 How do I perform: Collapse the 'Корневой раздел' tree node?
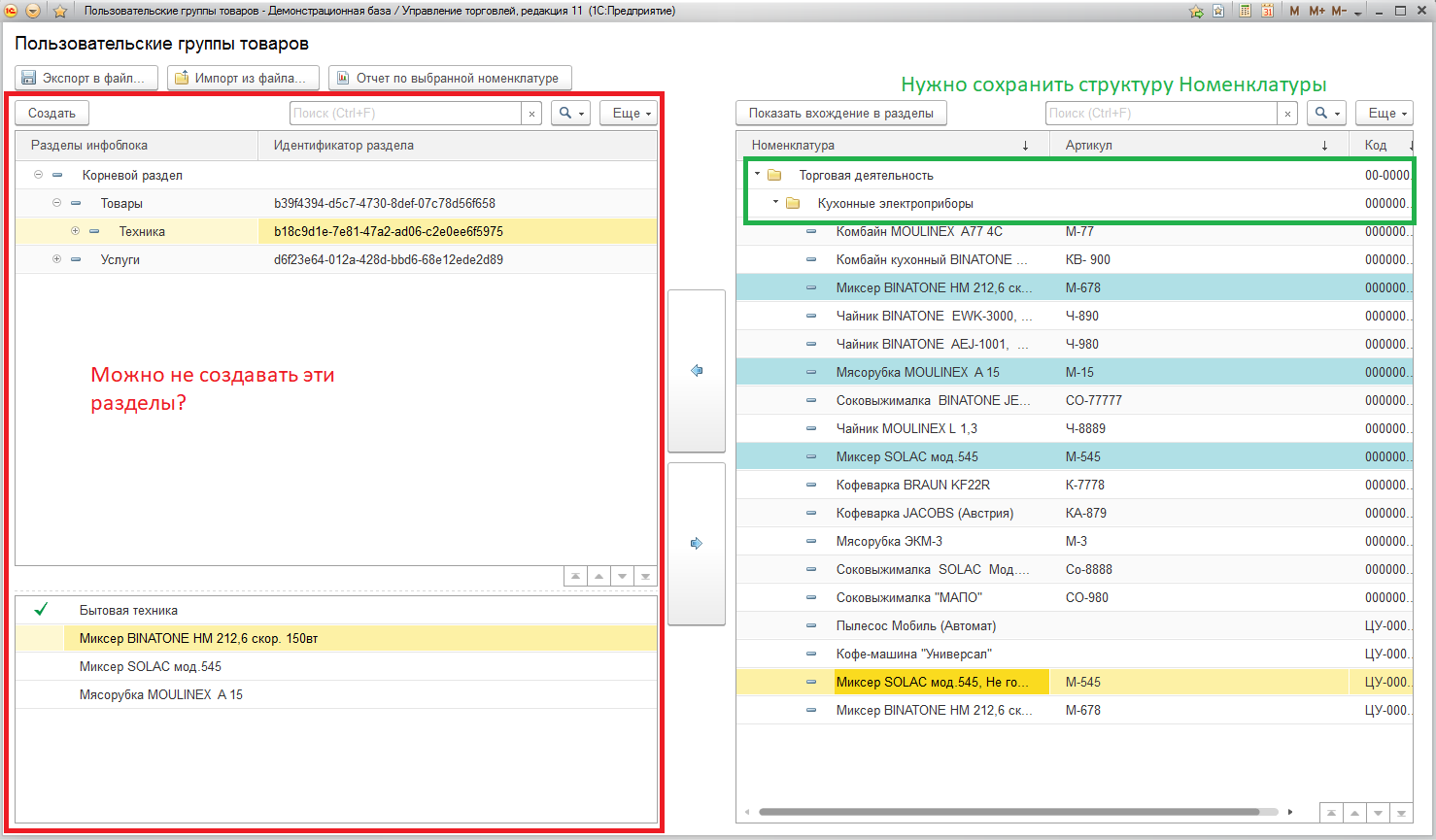point(38,175)
